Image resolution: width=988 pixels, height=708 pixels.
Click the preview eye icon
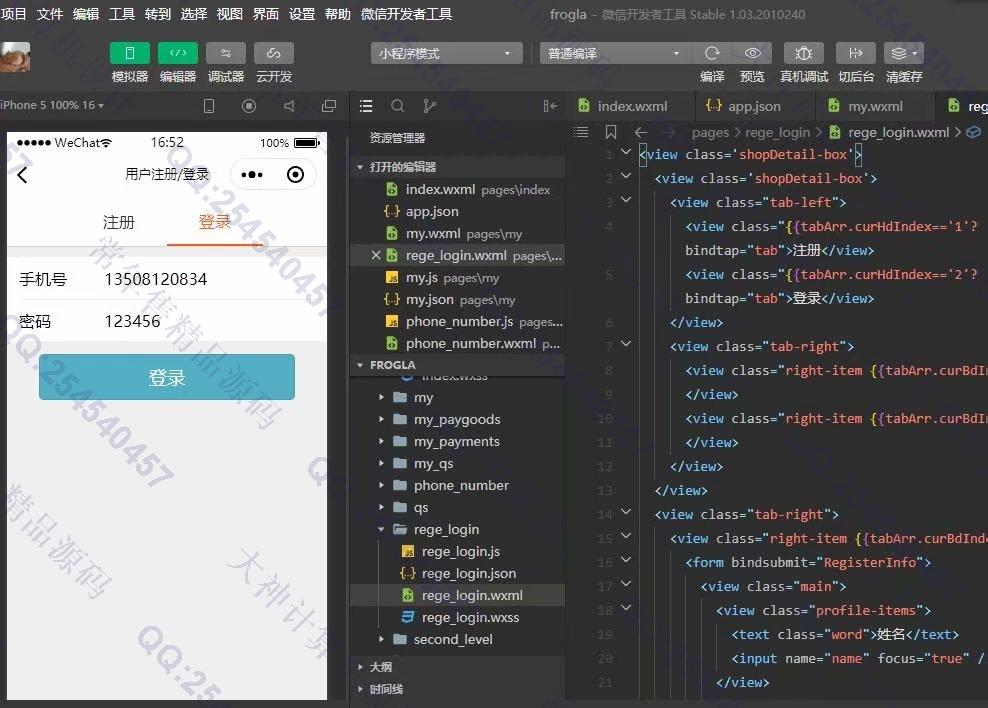click(752, 53)
